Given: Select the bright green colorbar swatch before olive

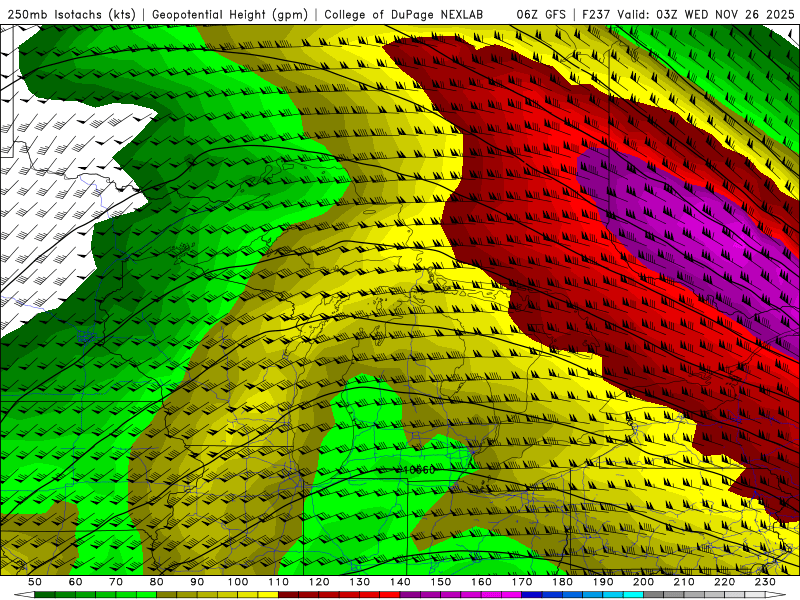Looking at the screenshot, I should coord(146,594).
